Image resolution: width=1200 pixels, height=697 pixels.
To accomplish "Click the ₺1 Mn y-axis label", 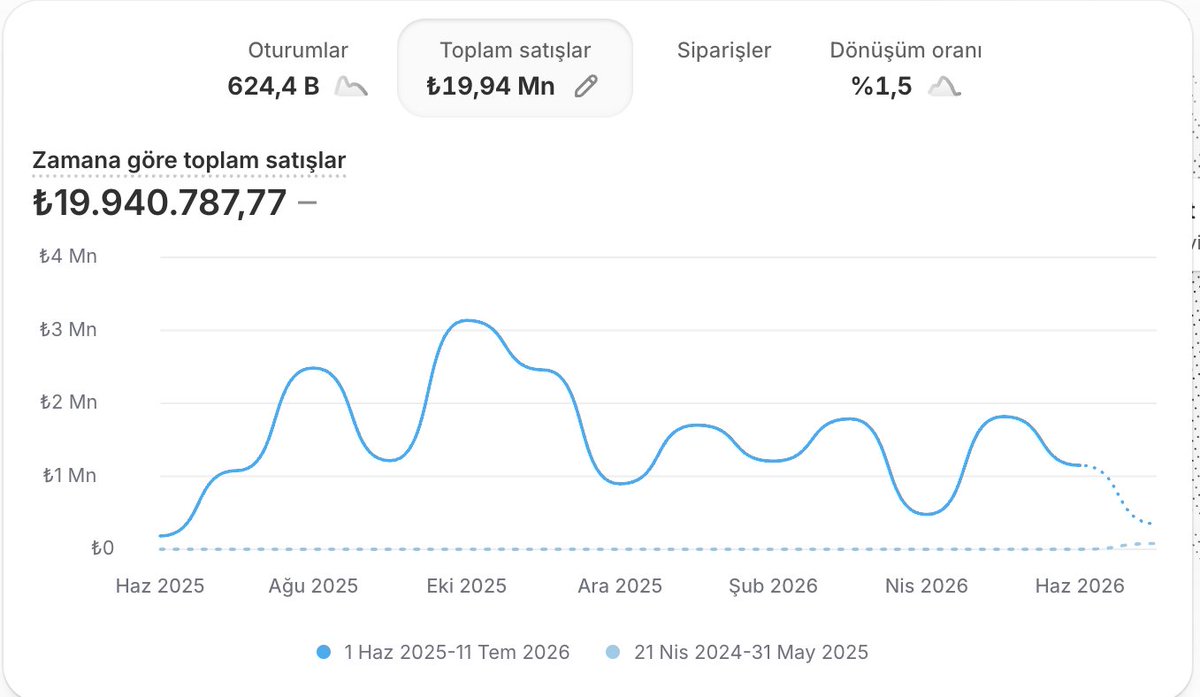I will [68, 475].
